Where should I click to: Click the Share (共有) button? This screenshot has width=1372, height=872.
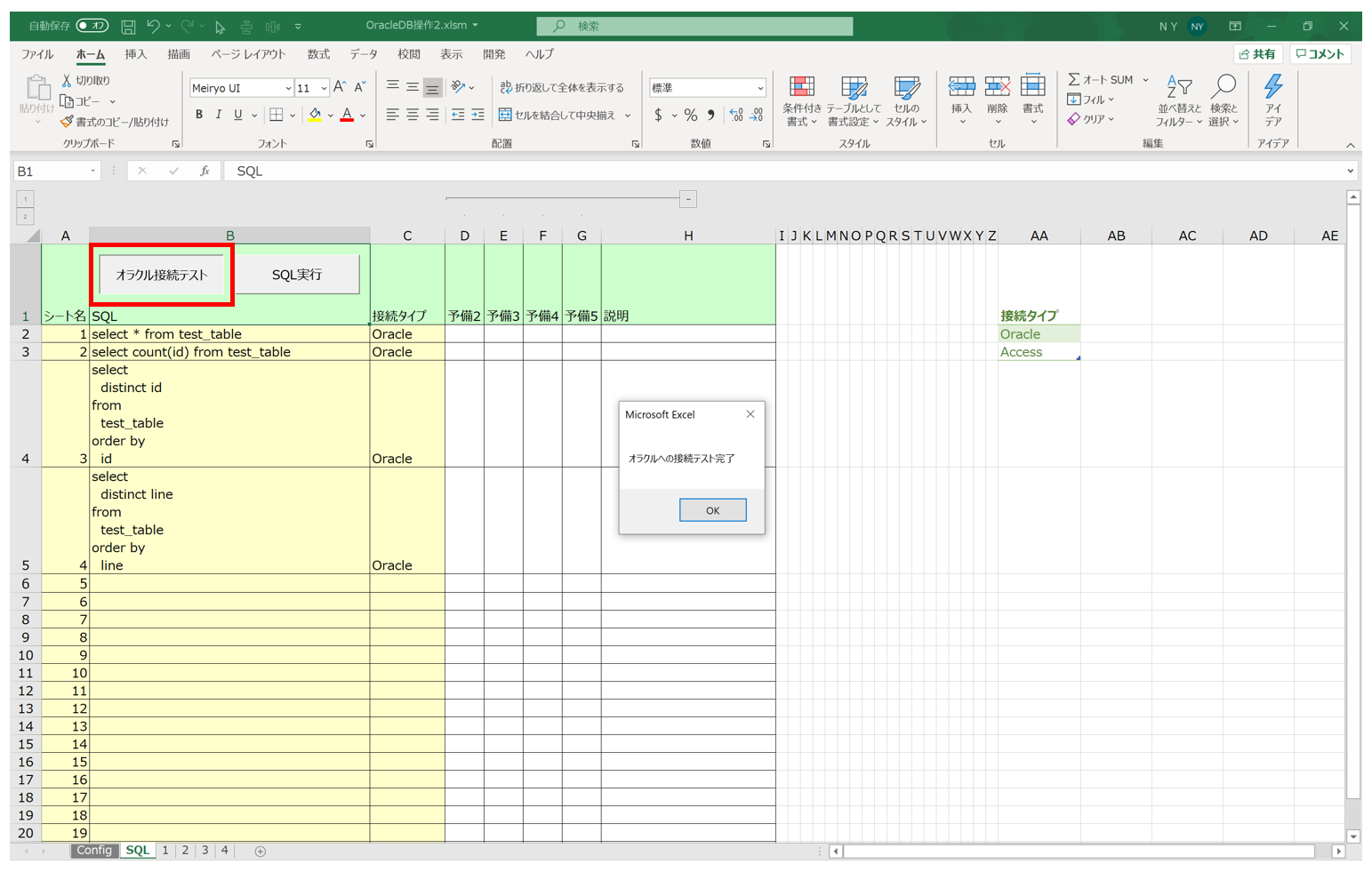(x=1257, y=54)
